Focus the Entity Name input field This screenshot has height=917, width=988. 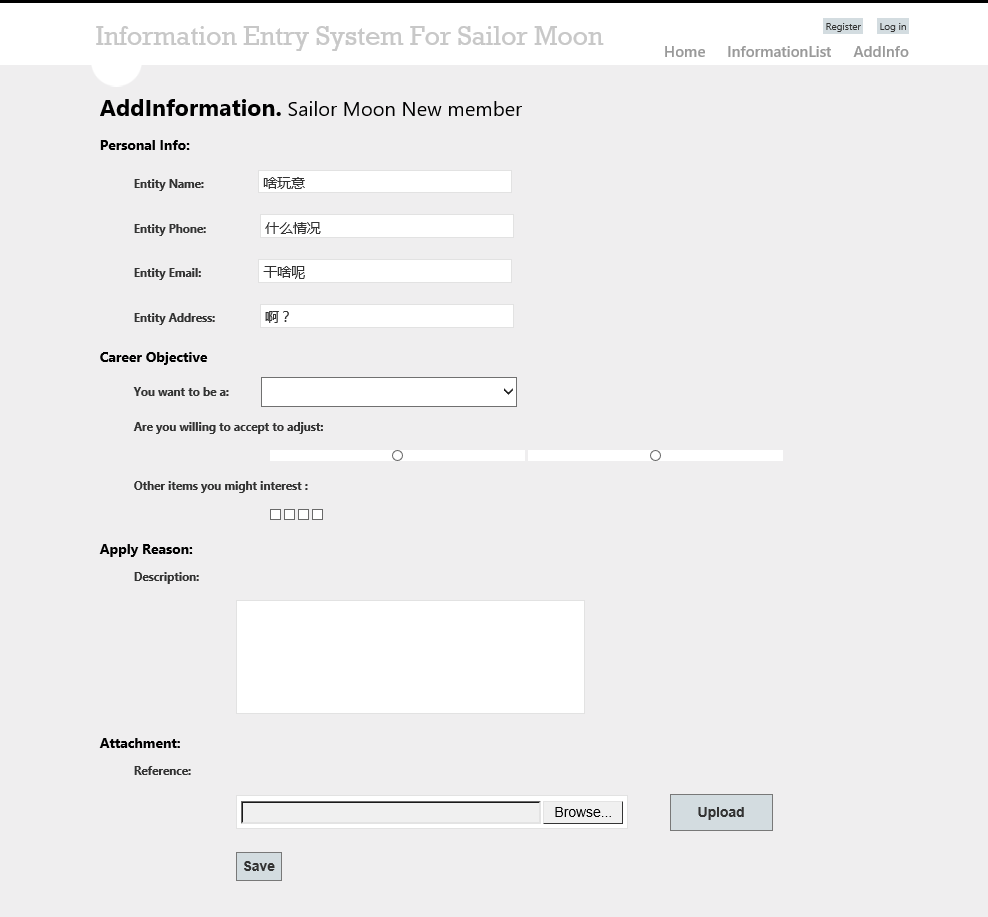pyautogui.click(x=385, y=182)
